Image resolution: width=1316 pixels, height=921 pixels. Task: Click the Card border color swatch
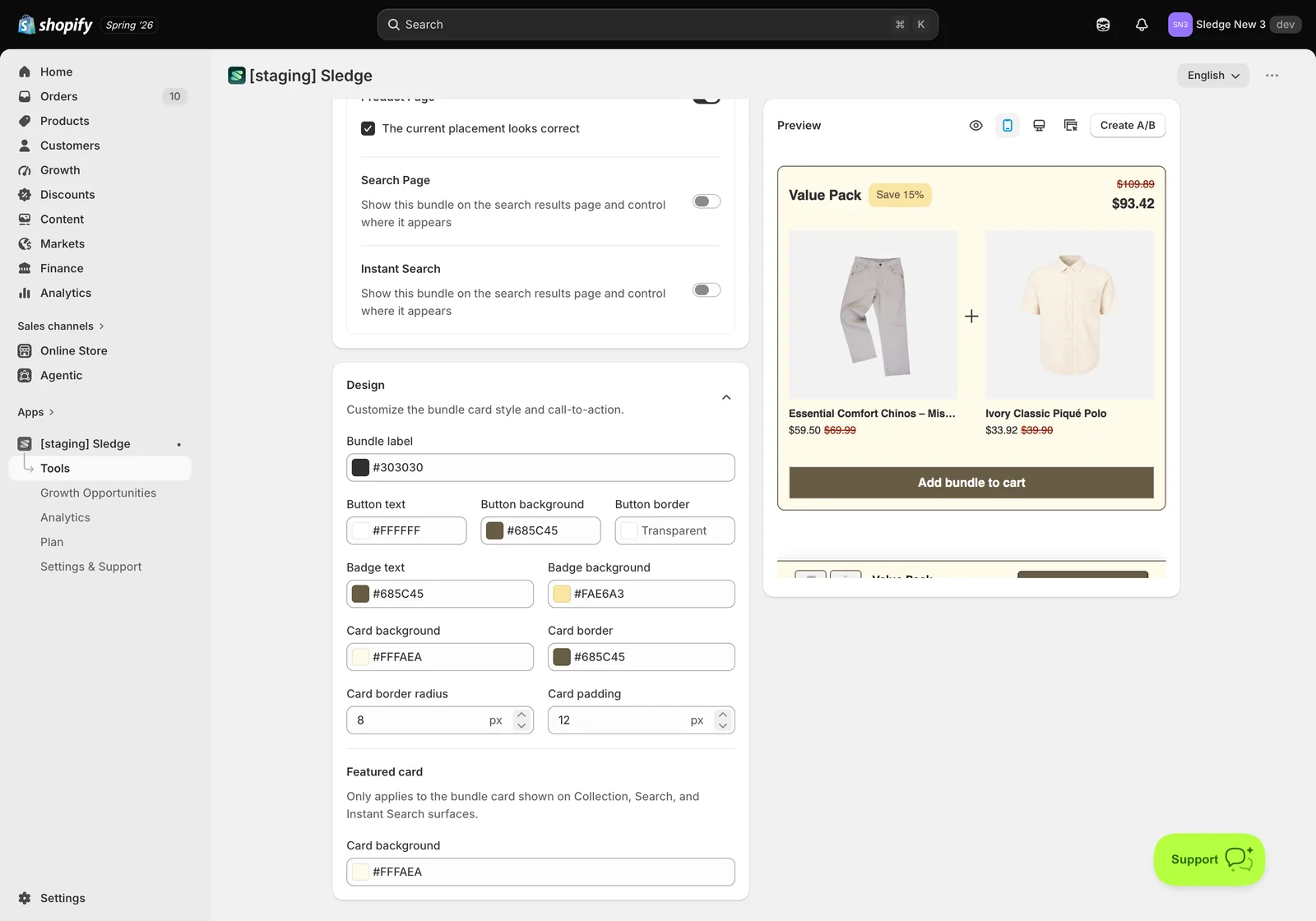click(x=562, y=657)
